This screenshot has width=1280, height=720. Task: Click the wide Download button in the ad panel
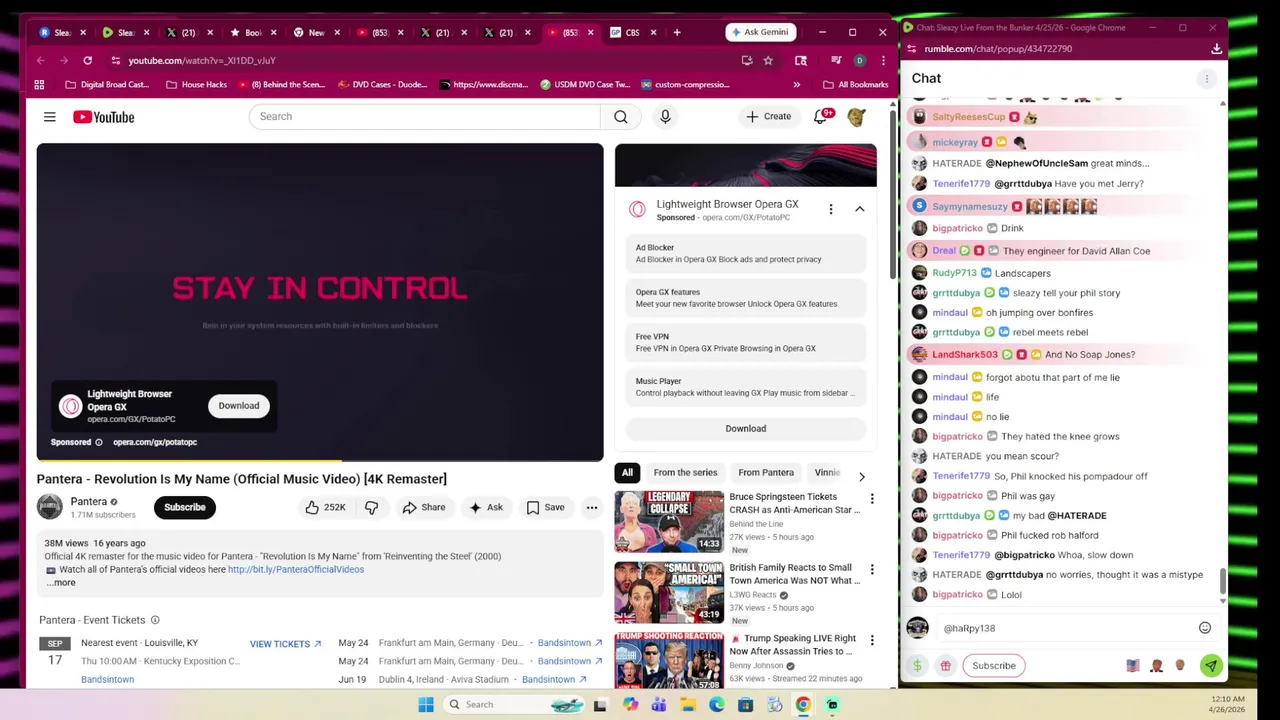(x=746, y=428)
